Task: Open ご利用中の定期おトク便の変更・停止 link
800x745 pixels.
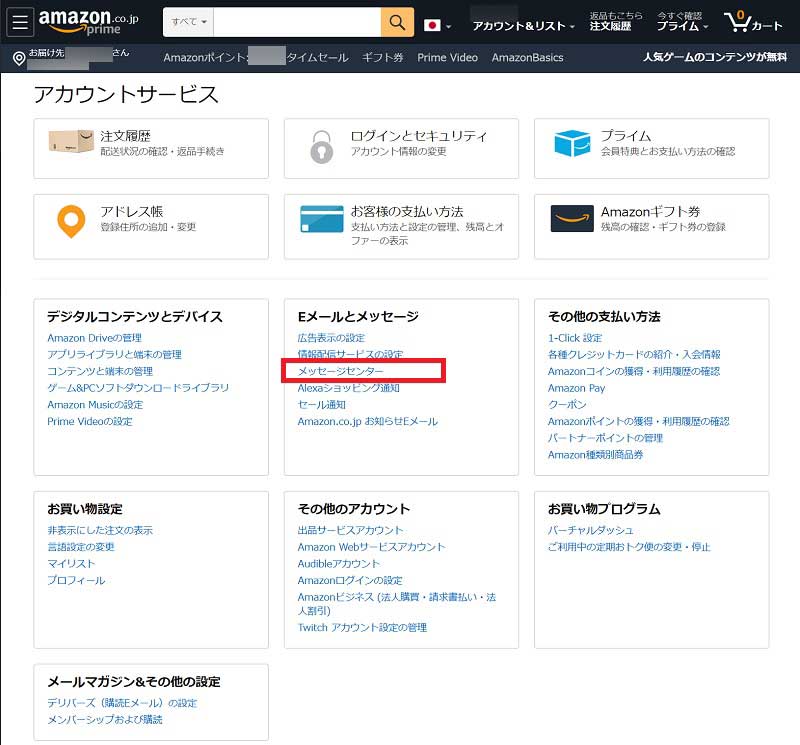Action: point(629,547)
